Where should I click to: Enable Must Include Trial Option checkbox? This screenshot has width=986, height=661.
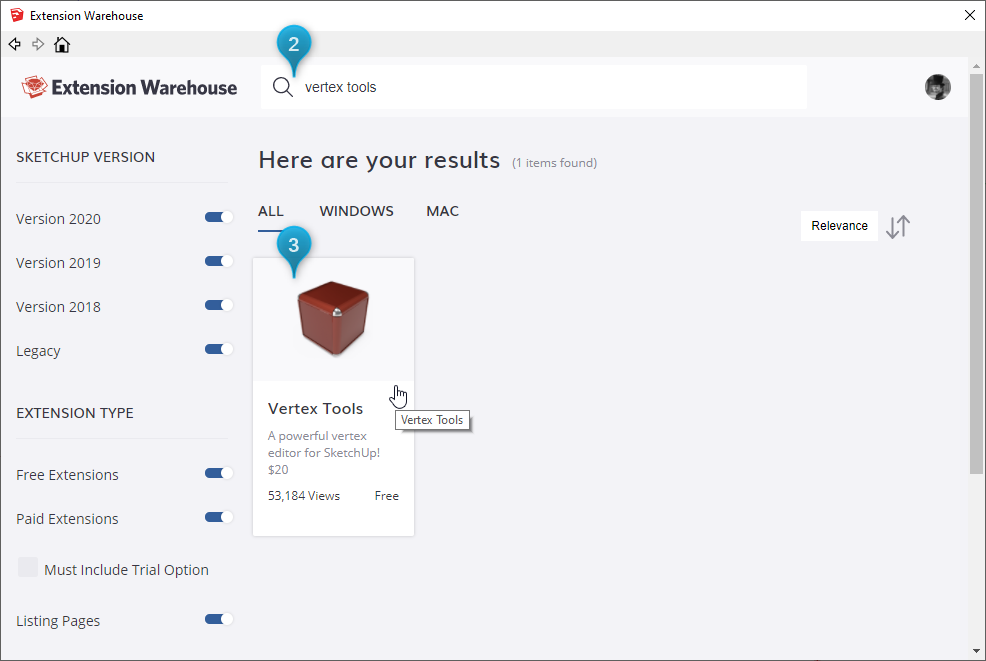point(28,568)
